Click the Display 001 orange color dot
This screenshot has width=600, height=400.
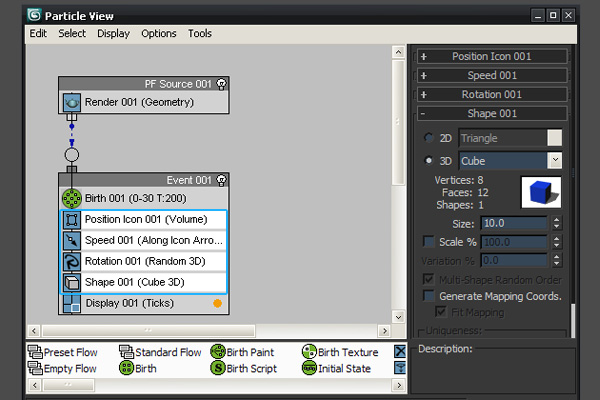pyautogui.click(x=216, y=303)
